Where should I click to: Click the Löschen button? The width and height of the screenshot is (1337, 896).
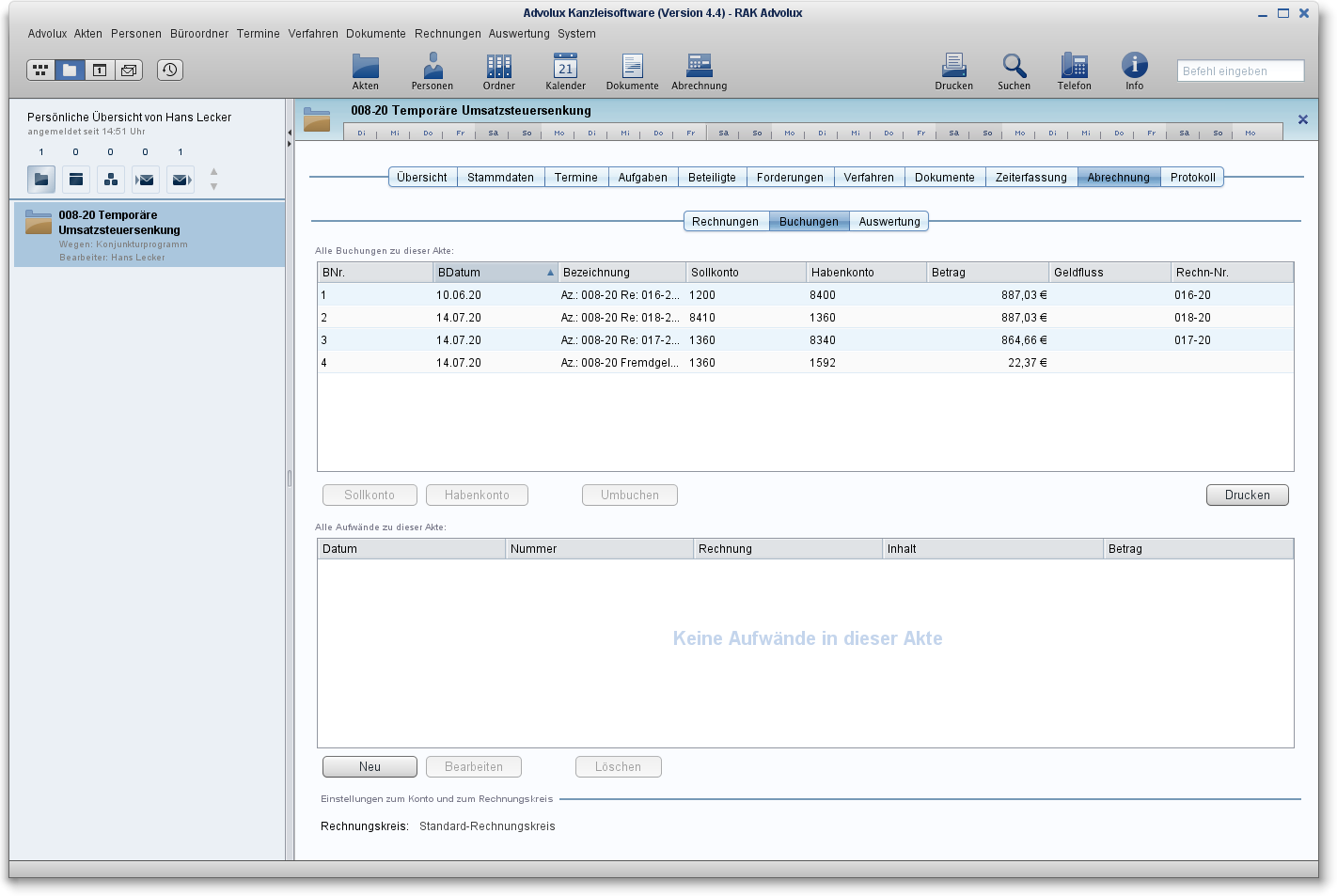point(618,767)
